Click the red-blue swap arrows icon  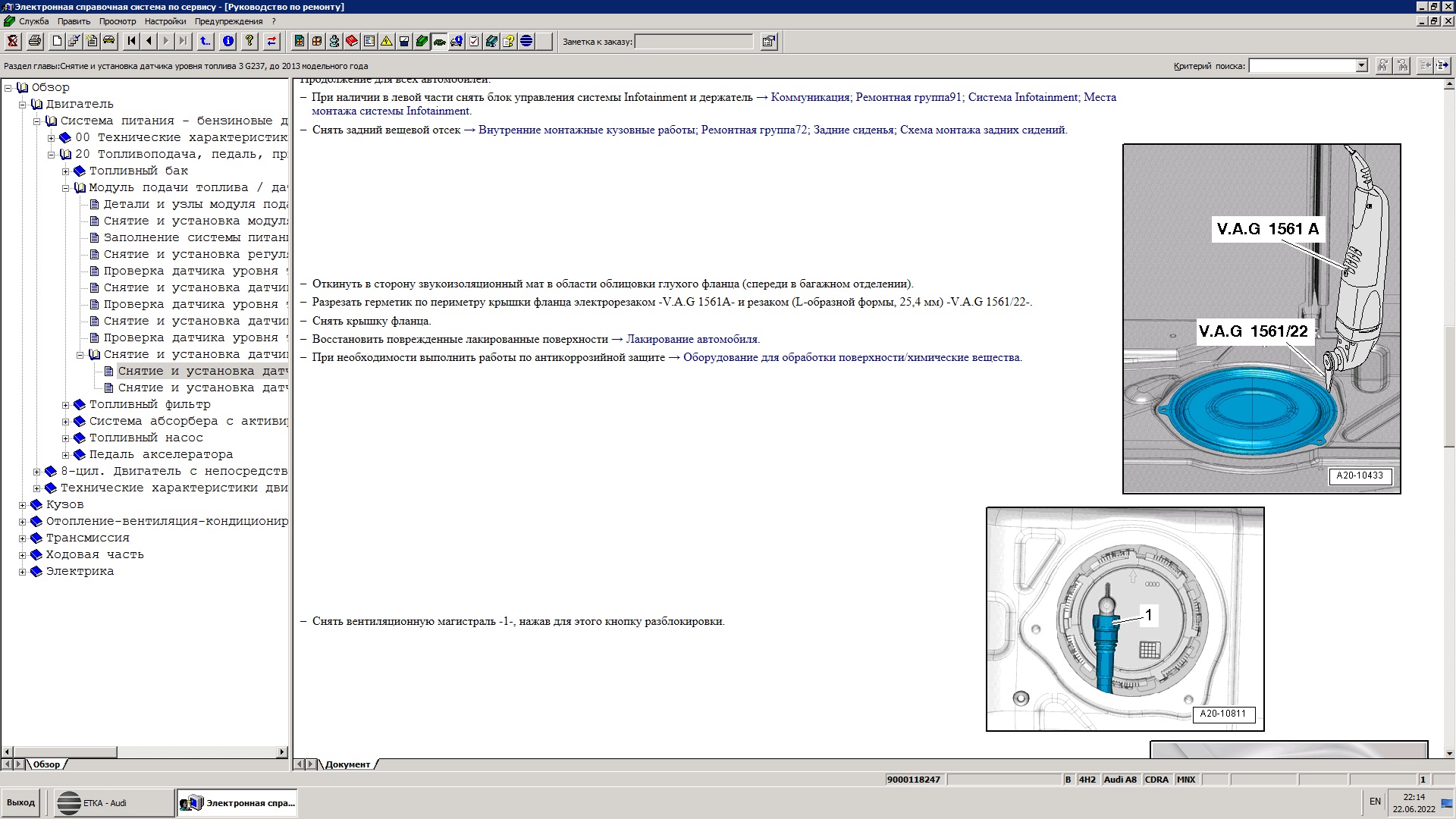click(271, 42)
